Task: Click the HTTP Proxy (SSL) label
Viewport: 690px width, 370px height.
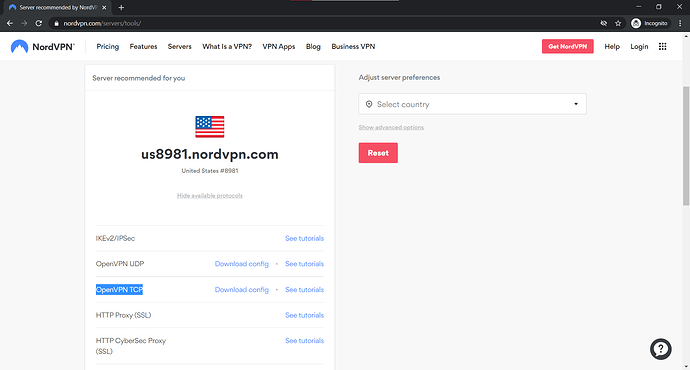Action: [123, 315]
